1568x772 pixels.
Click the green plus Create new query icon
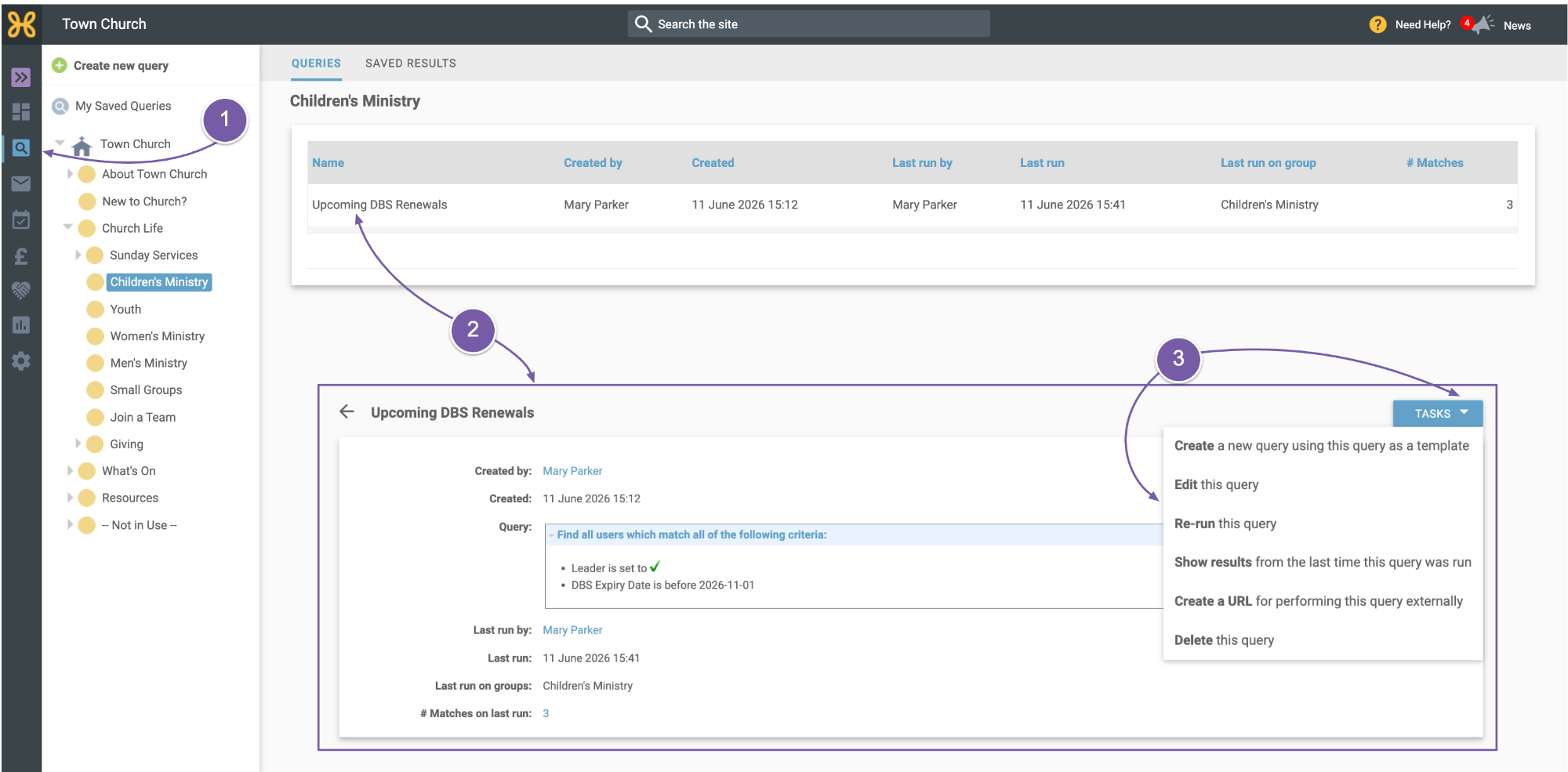pyautogui.click(x=60, y=65)
